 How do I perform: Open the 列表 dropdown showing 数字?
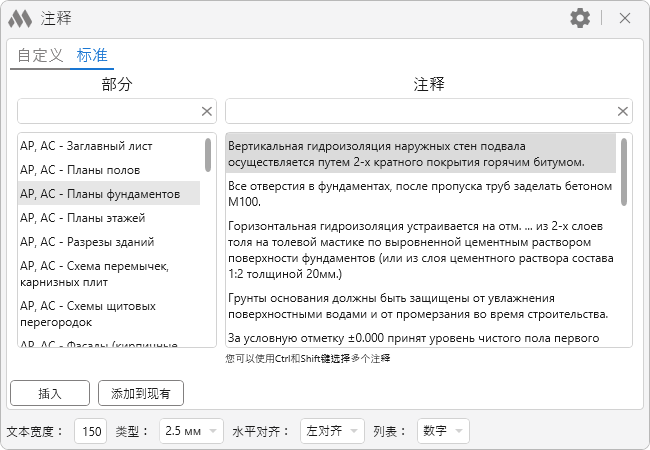442,431
